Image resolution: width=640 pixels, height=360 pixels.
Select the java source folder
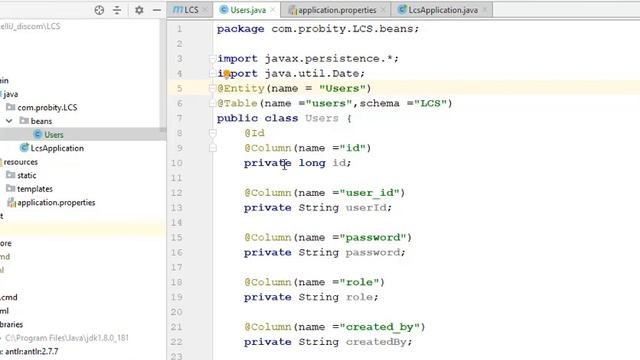coord(11,94)
